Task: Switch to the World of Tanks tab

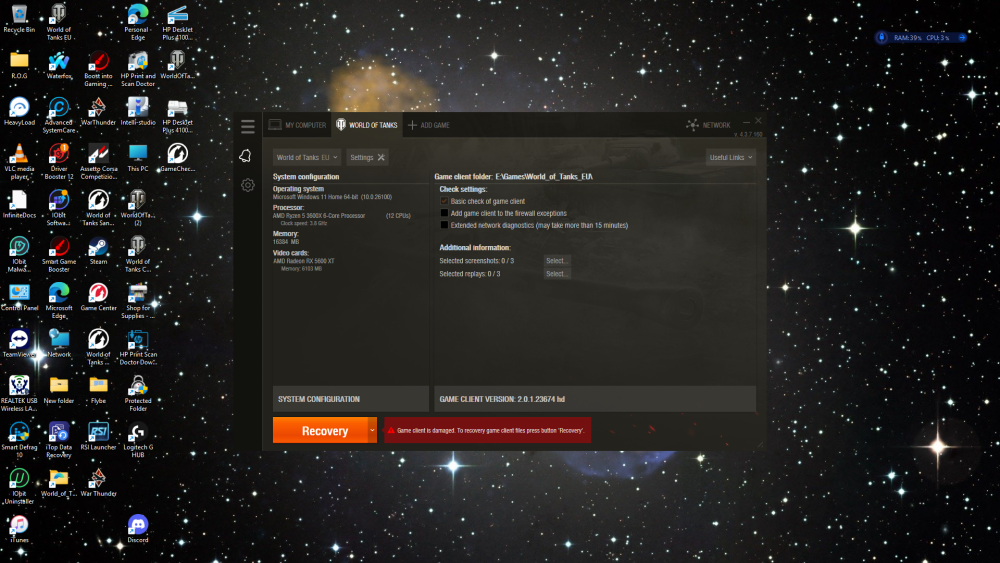Action: coord(367,125)
